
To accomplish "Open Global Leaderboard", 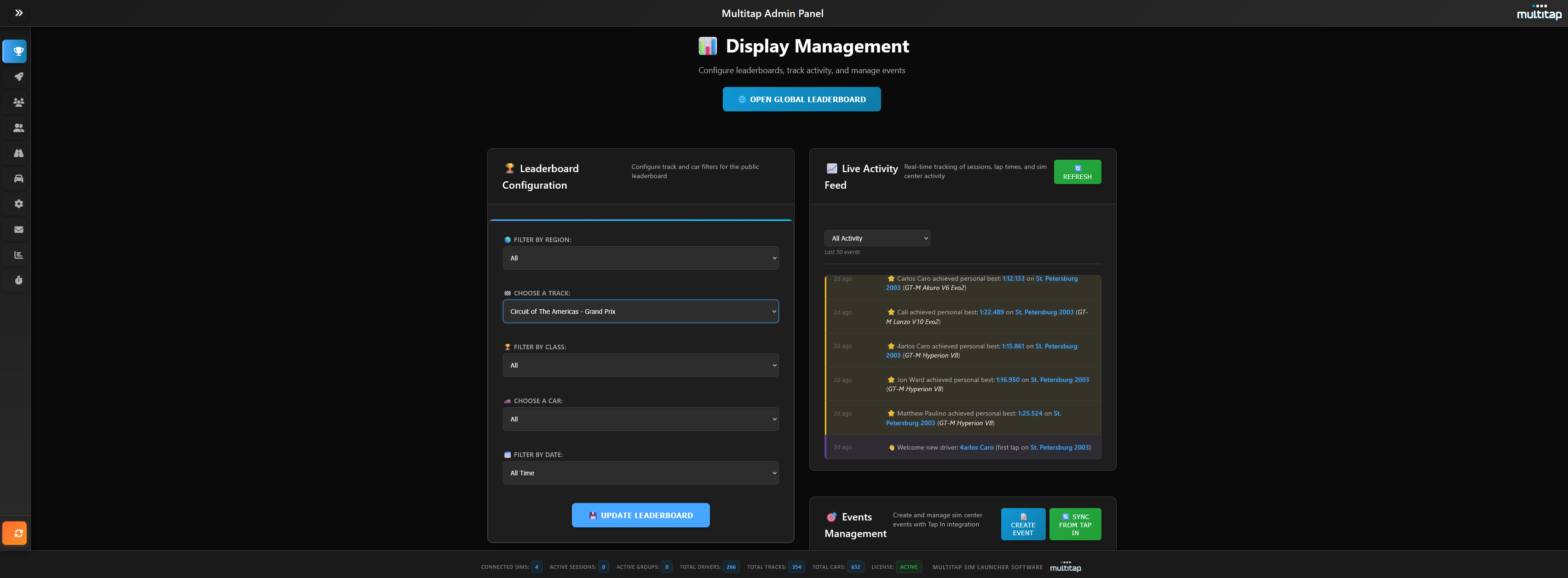I will pyautogui.click(x=801, y=98).
